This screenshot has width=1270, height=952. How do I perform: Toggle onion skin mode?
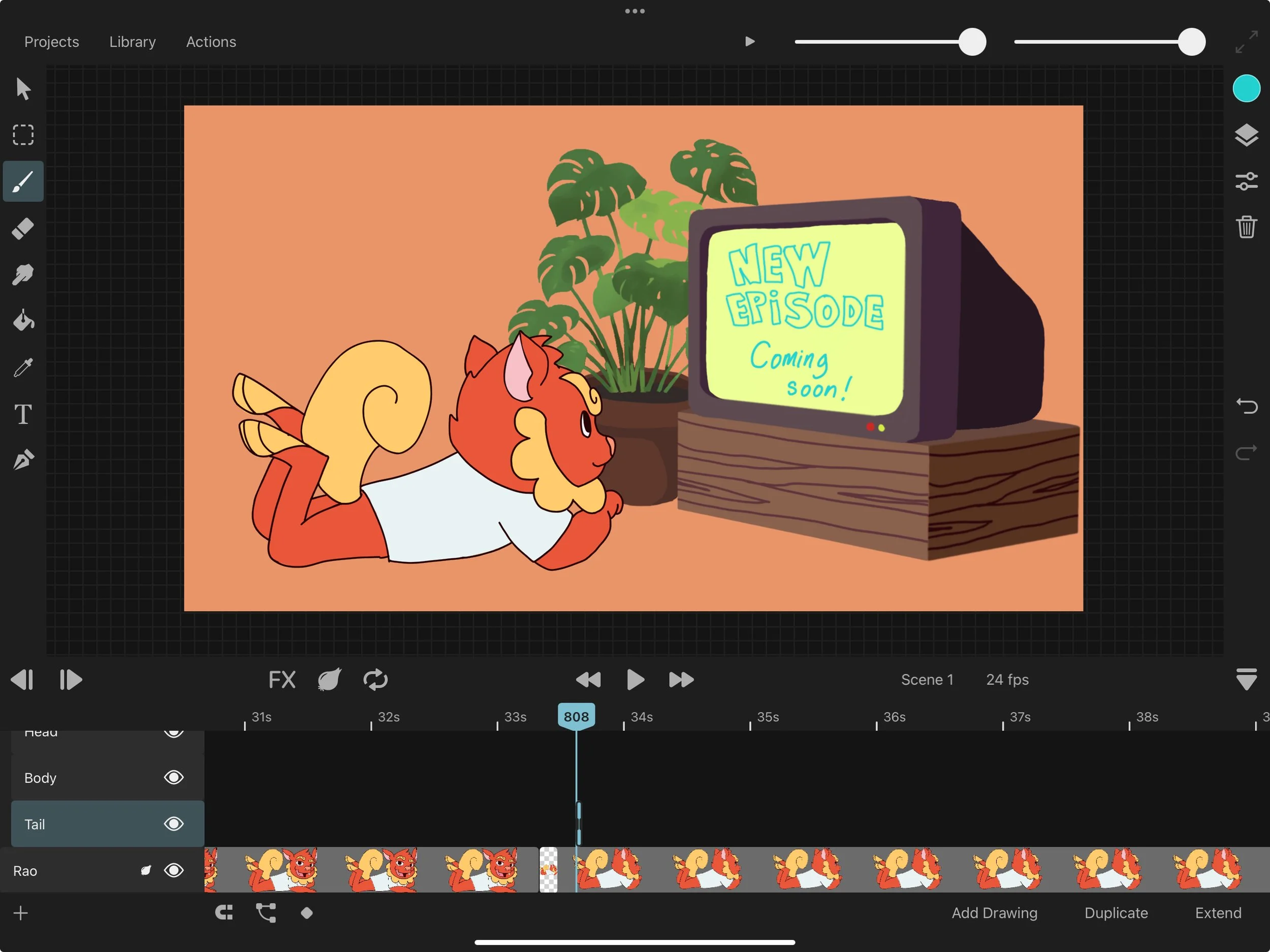[330, 680]
